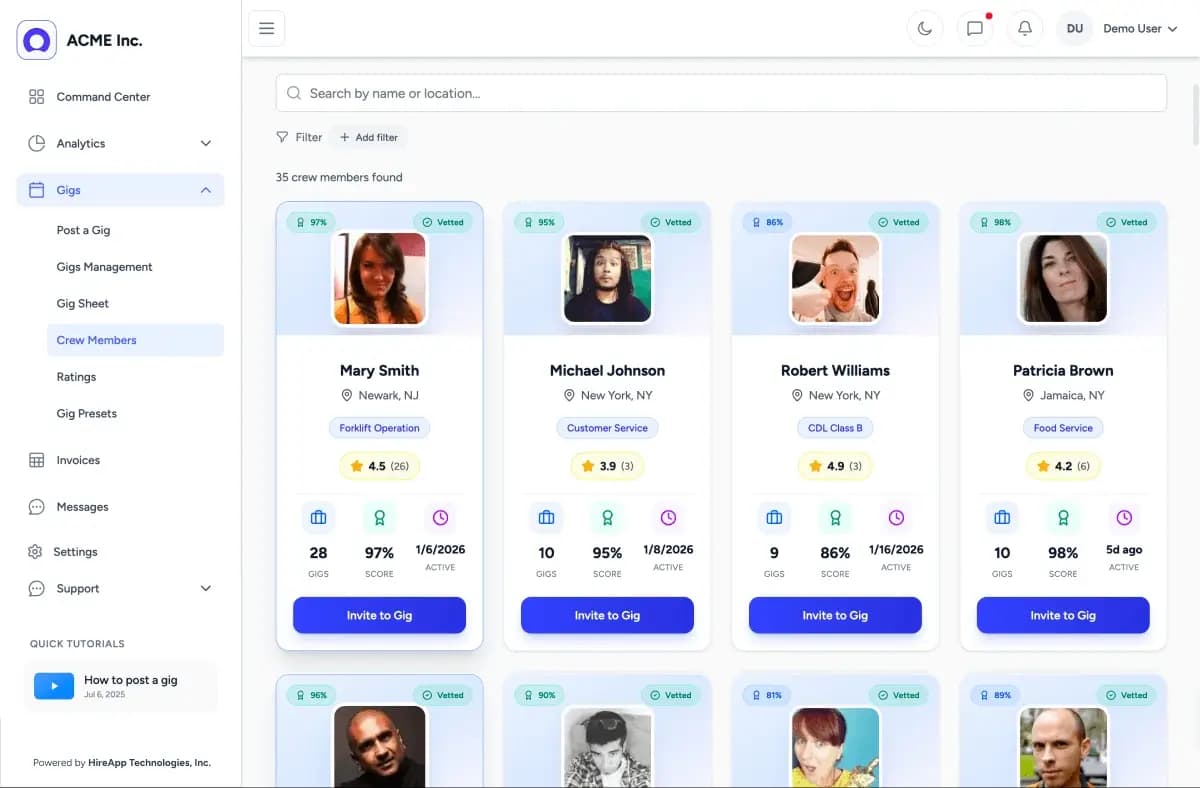Click the Add filter button

point(369,137)
